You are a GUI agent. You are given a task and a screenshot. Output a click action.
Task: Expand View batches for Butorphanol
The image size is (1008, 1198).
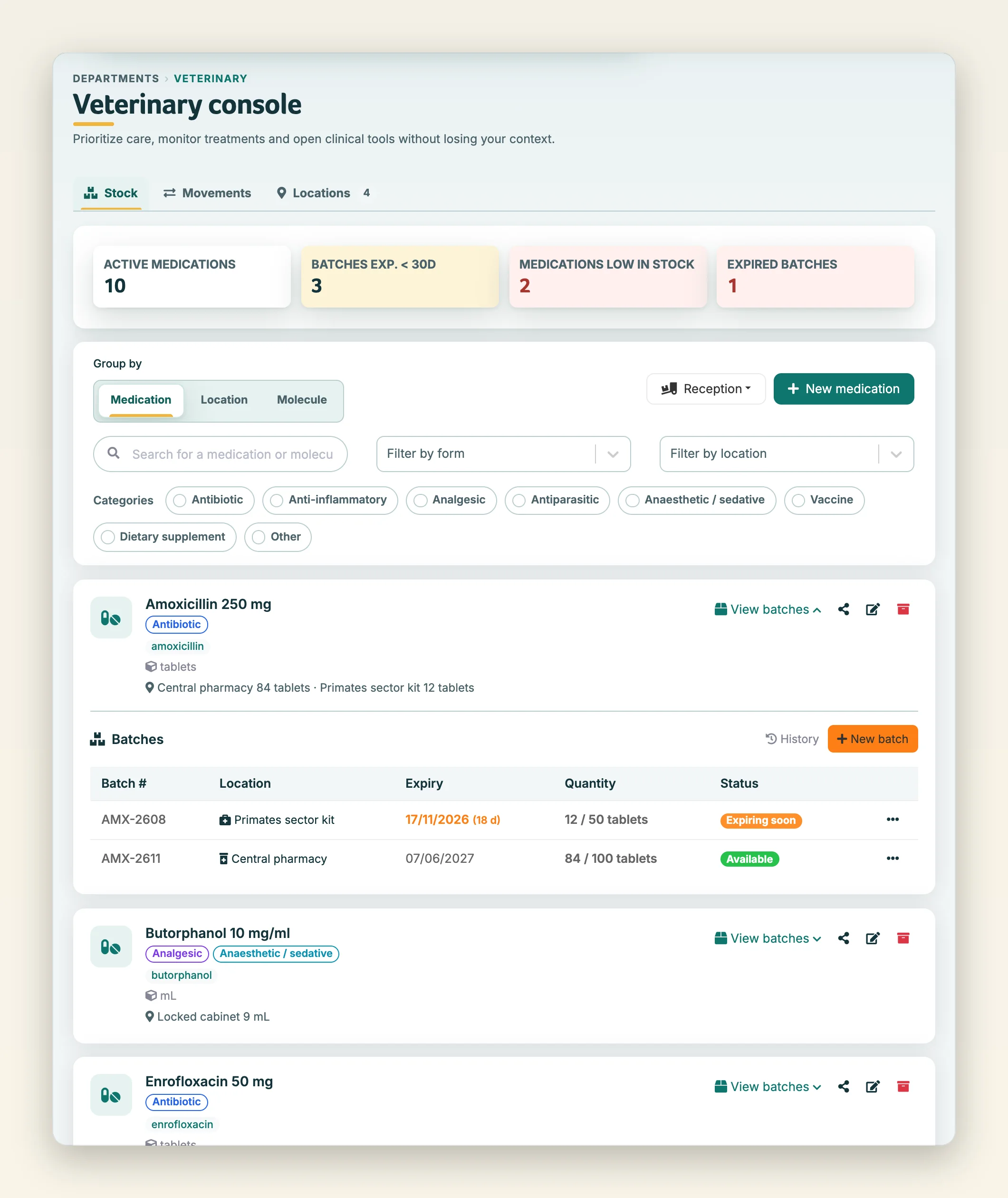tap(768, 938)
